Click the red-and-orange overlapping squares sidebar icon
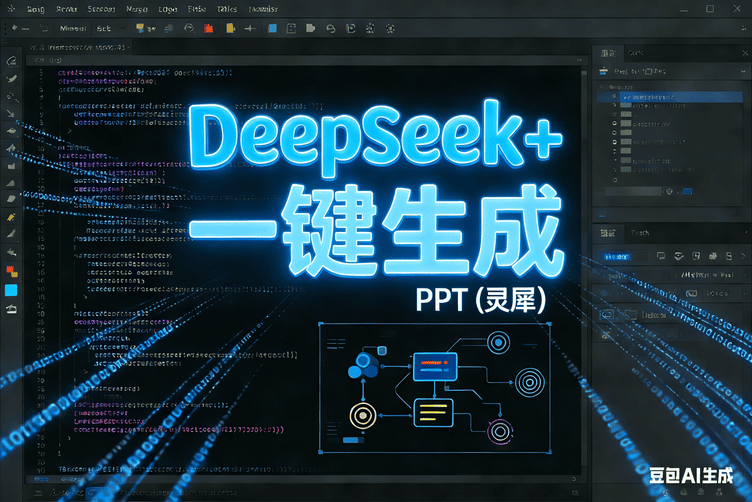 12,271
